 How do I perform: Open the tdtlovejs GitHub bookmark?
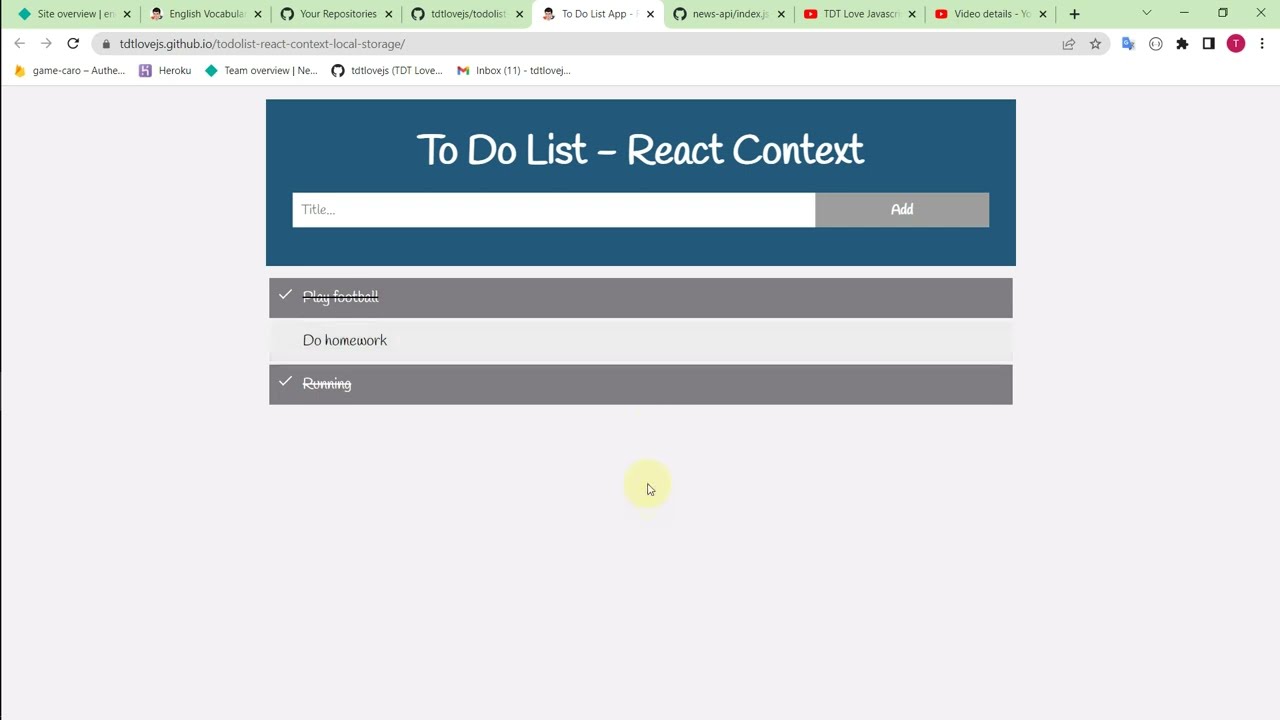click(387, 71)
